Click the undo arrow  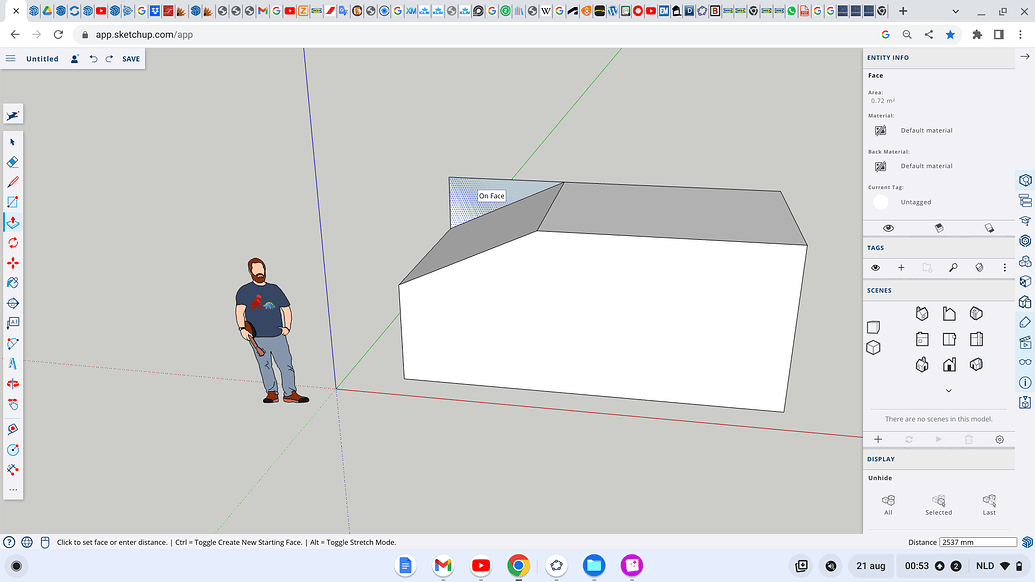pos(93,59)
